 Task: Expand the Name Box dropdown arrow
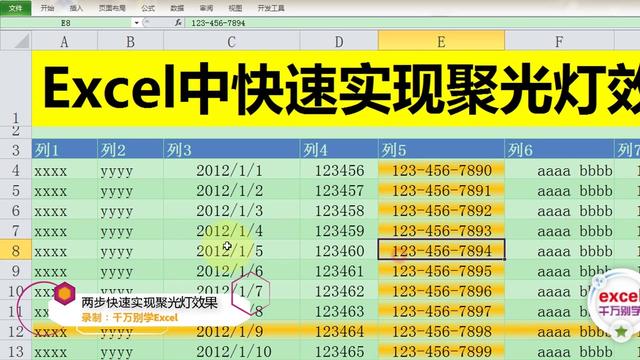click(x=136, y=23)
